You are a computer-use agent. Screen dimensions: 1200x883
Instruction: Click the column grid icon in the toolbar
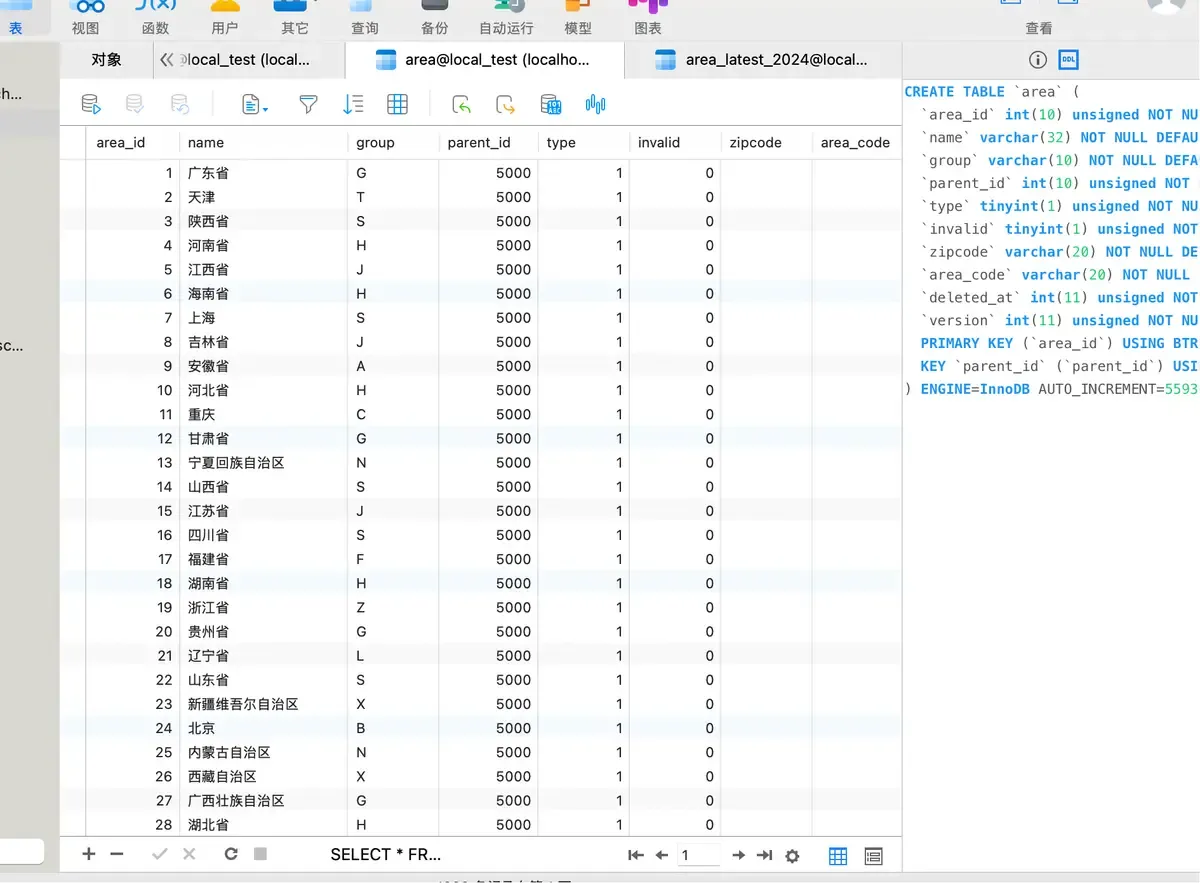tap(397, 104)
